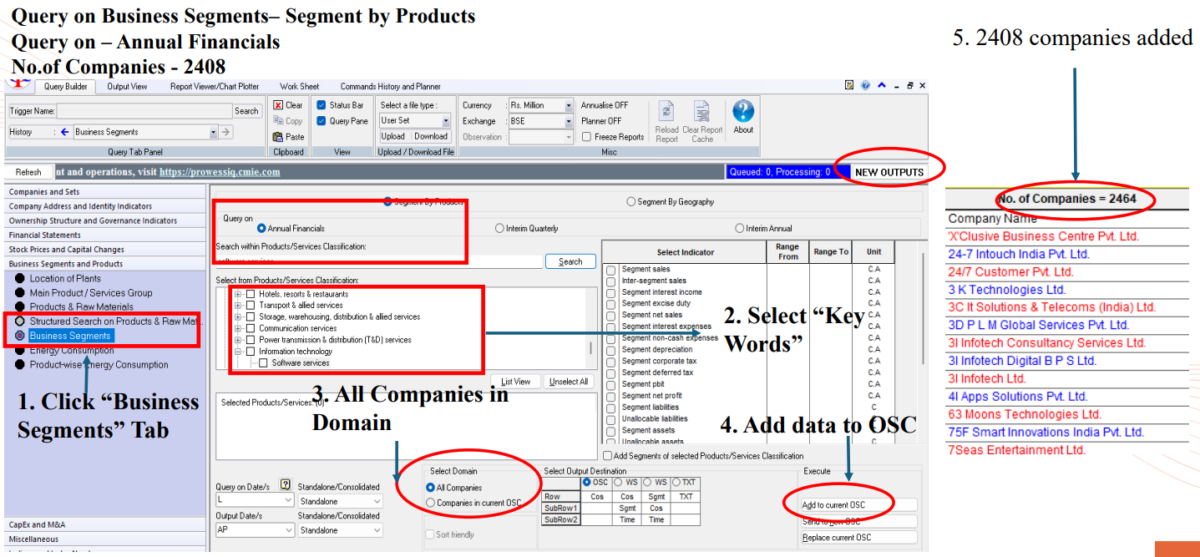Click the Add to current OSC button
This screenshot has width=1200, height=557.
click(858, 505)
